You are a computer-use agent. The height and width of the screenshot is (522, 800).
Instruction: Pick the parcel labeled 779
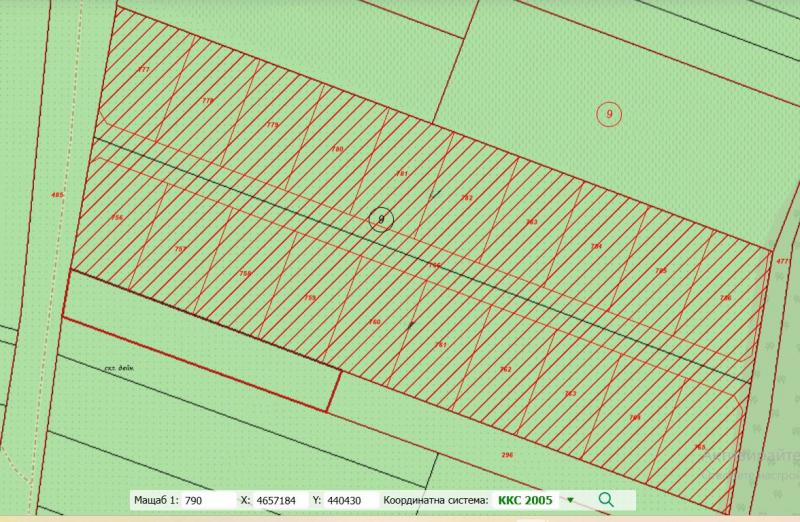click(272, 125)
